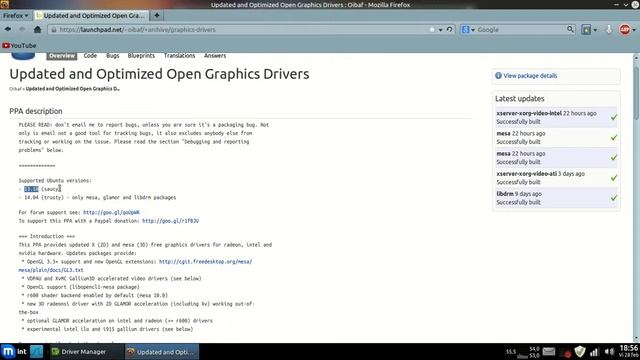Click the page title Updated and Optimized Open Graphics Drivers

(159, 74)
